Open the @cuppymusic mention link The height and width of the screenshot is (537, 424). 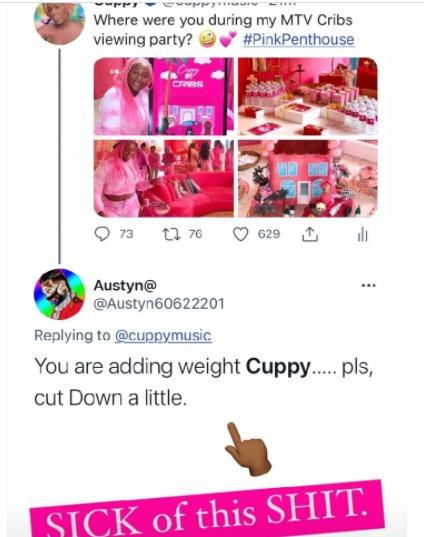tap(163, 335)
